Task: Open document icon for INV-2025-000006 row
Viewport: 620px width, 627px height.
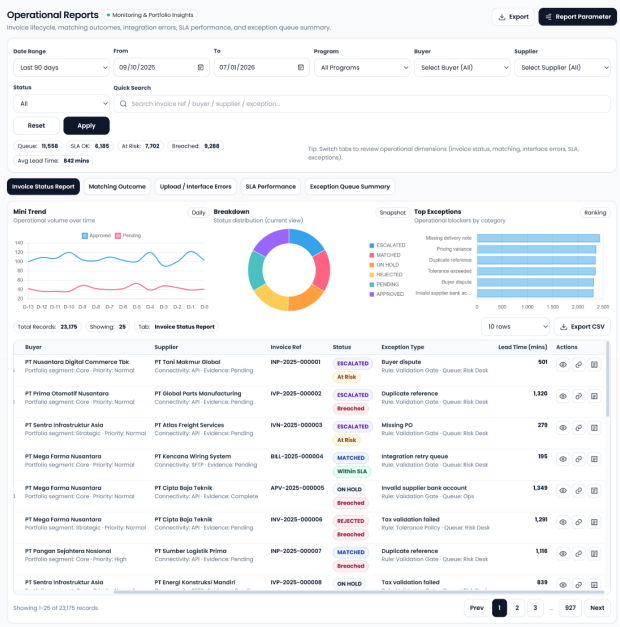Action: [594, 522]
